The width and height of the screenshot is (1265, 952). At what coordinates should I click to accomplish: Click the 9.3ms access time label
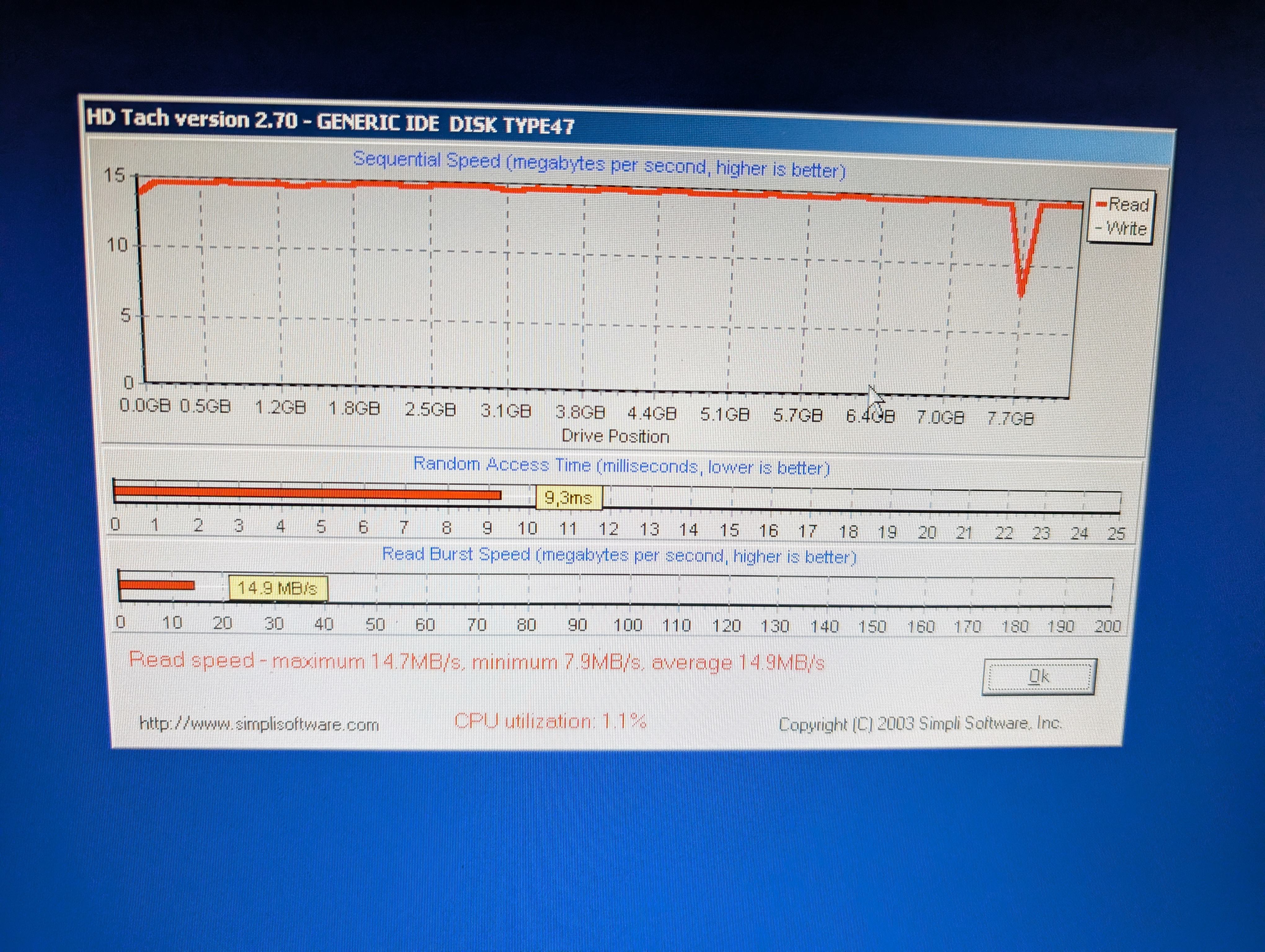coord(568,498)
